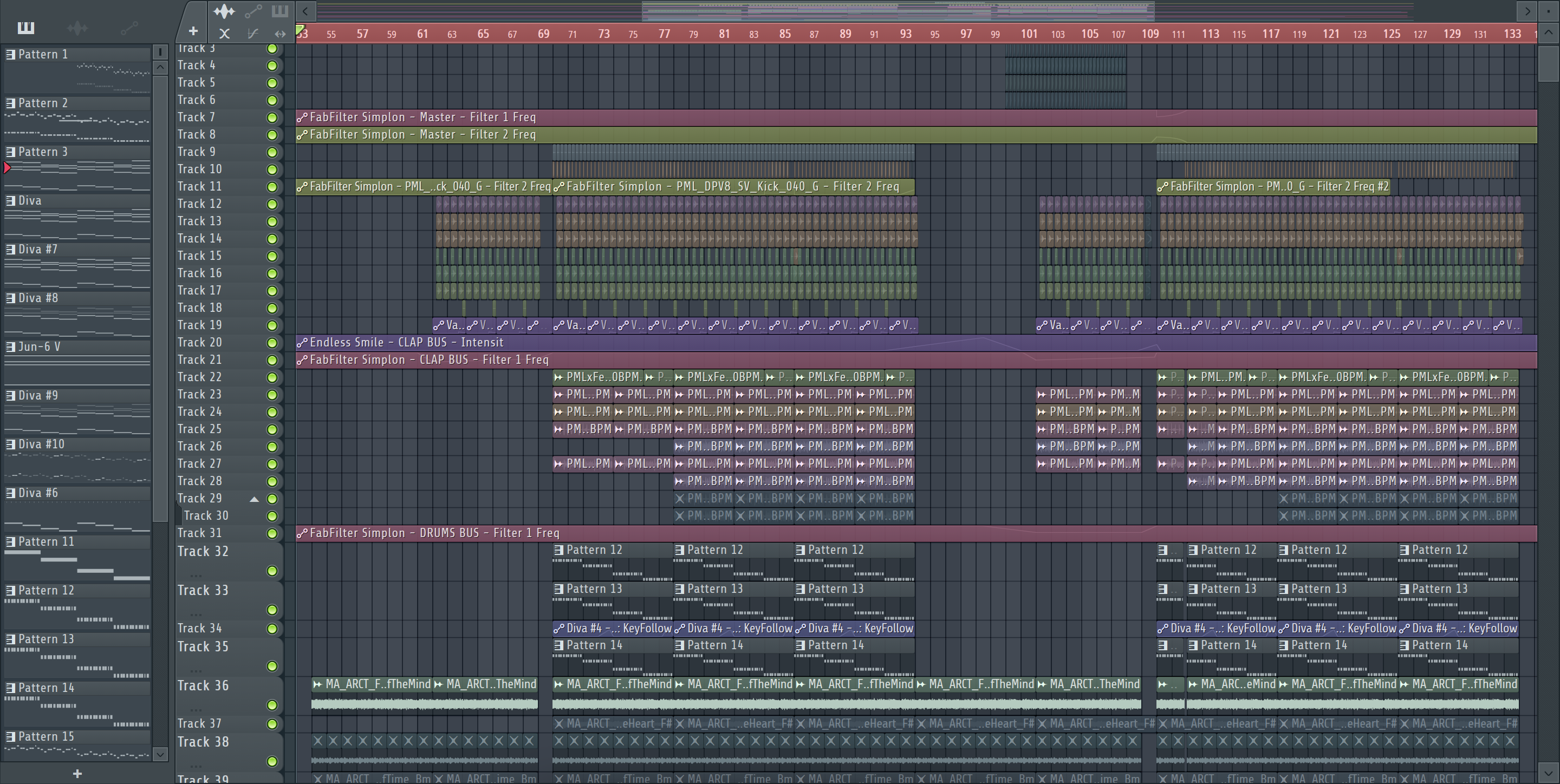Click the picker panel scrollbar thumb
Screen dimensions: 1560x784
point(160,298)
